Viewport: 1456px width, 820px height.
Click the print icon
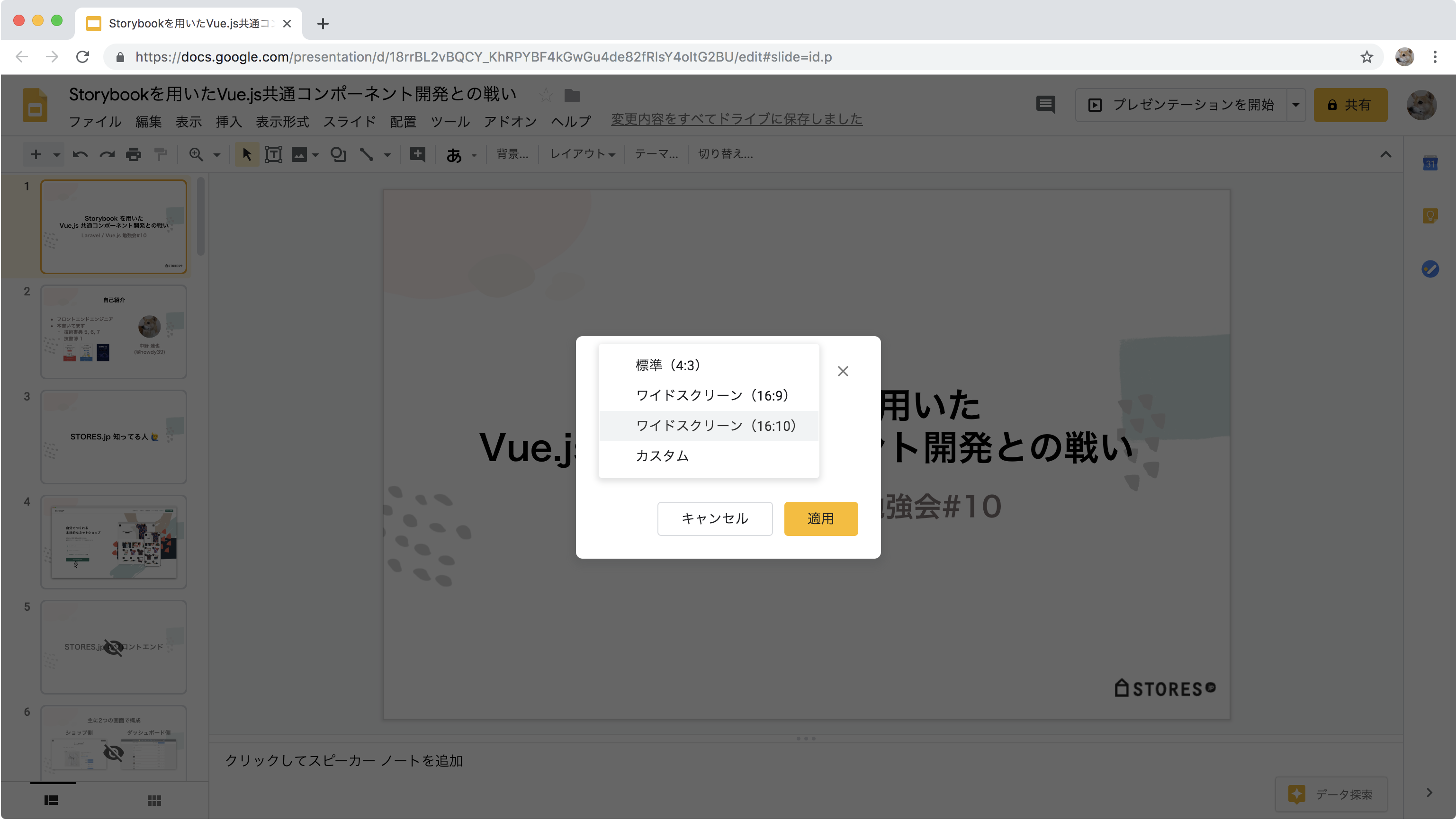coord(134,154)
